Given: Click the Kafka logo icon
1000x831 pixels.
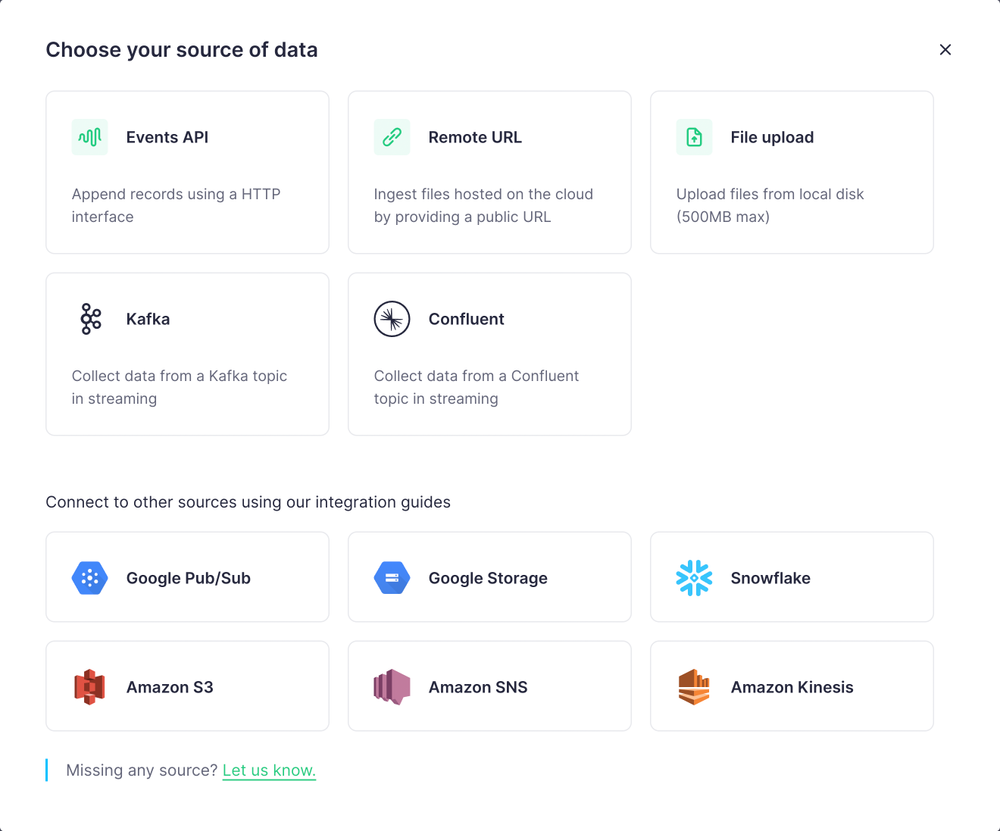Looking at the screenshot, I should tap(91, 319).
